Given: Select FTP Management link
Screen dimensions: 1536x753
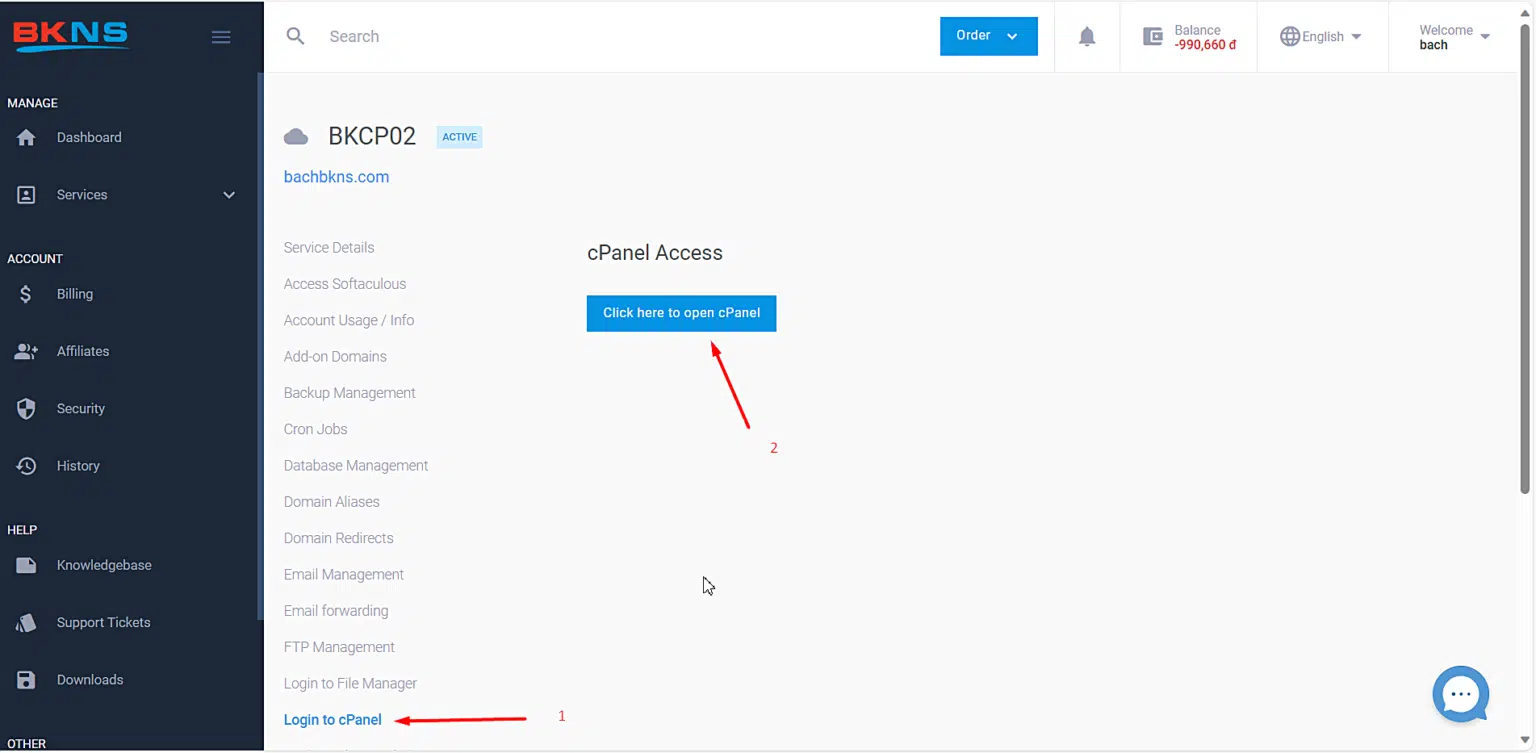Looking at the screenshot, I should (339, 648).
